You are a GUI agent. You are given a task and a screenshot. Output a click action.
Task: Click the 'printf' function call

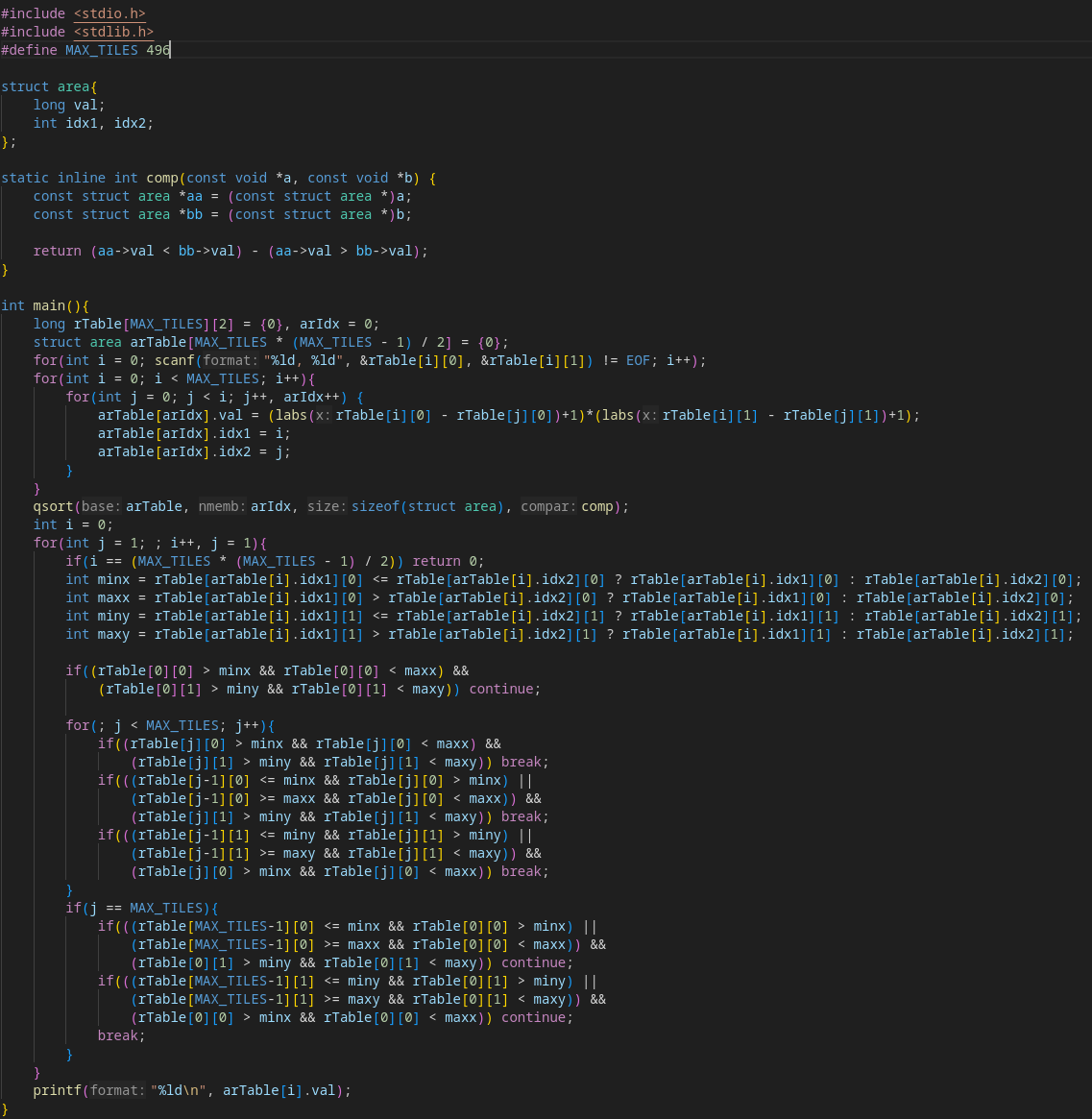click(x=58, y=1090)
